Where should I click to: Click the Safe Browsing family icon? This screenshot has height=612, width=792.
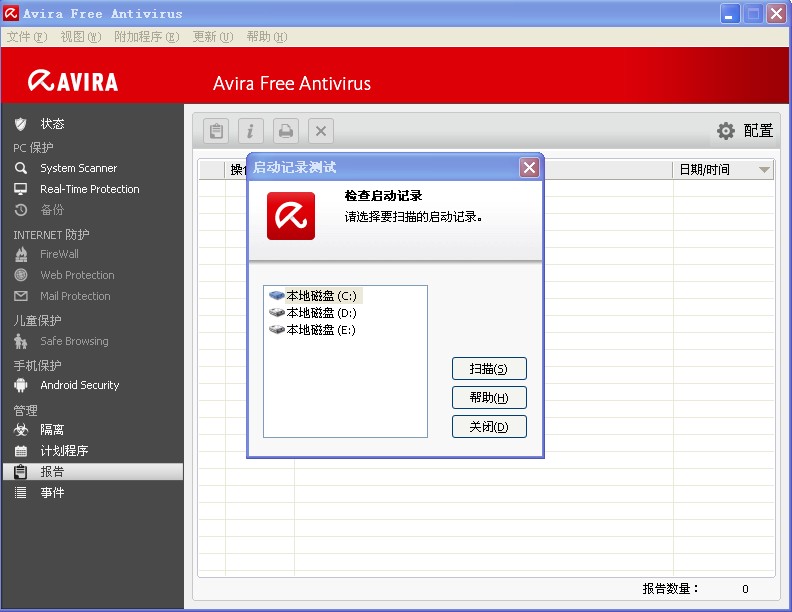point(21,341)
